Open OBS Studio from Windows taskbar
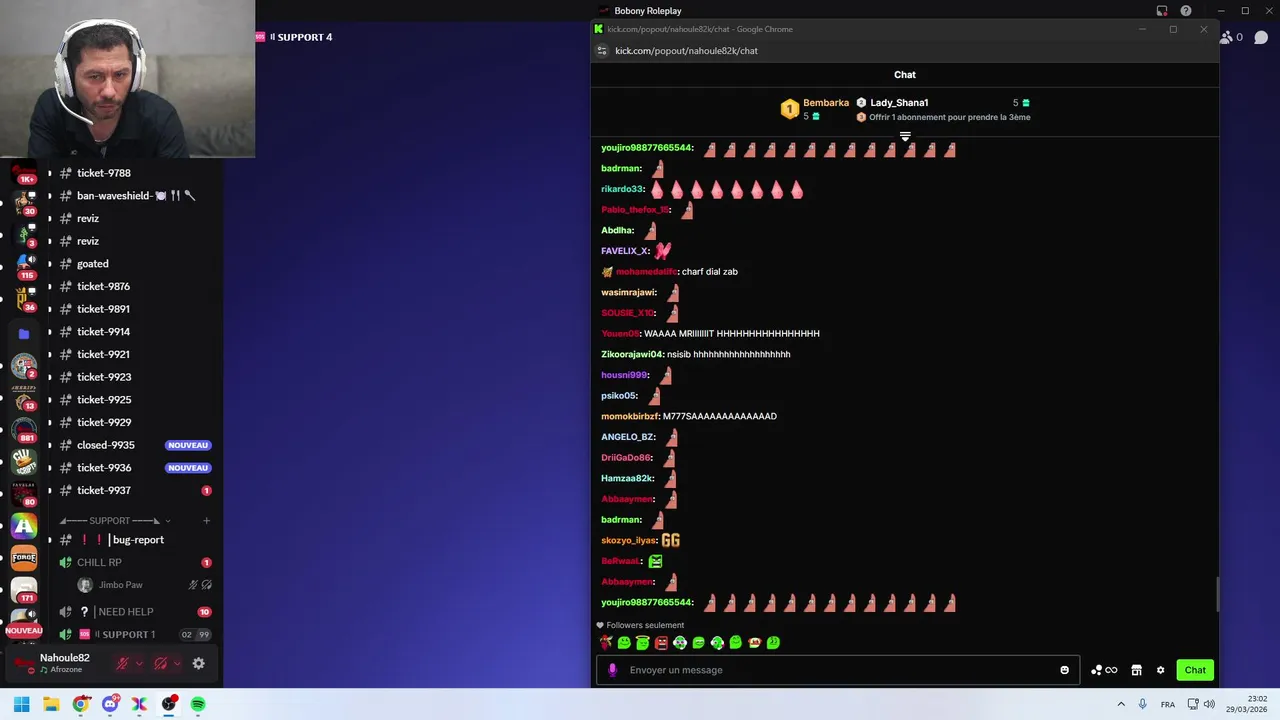This screenshot has height=720, width=1280. pos(169,704)
